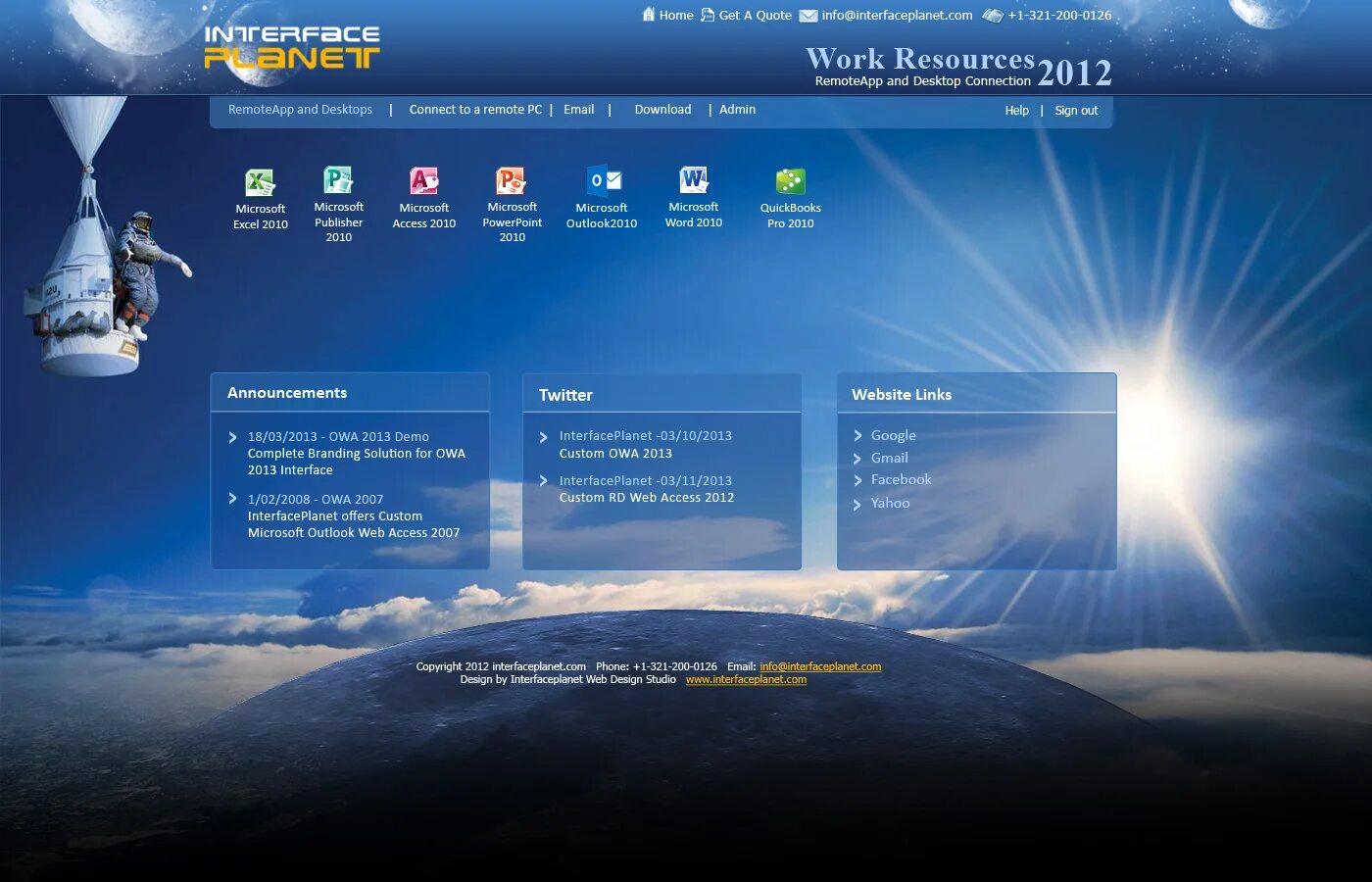Click the Home house icon

tap(648, 15)
